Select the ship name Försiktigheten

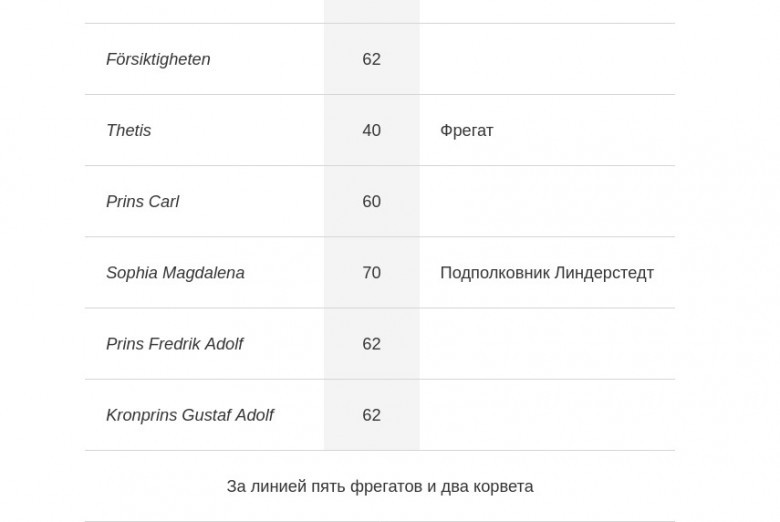coord(158,59)
